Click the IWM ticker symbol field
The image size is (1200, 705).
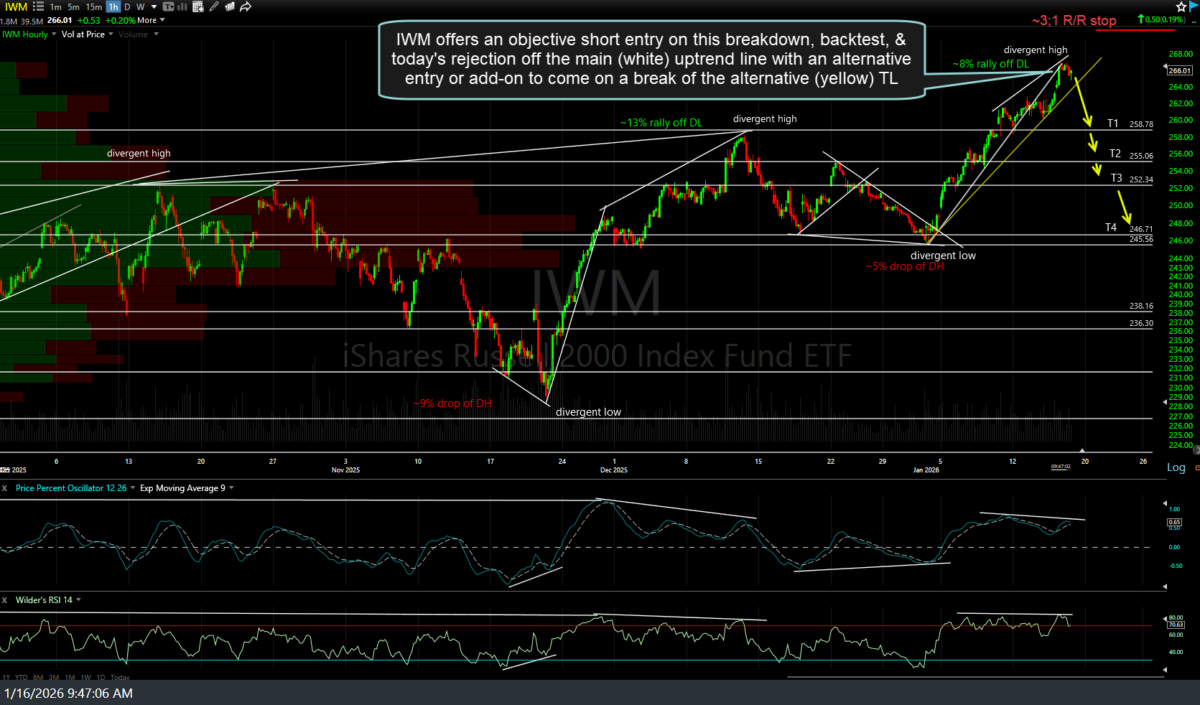[15, 8]
